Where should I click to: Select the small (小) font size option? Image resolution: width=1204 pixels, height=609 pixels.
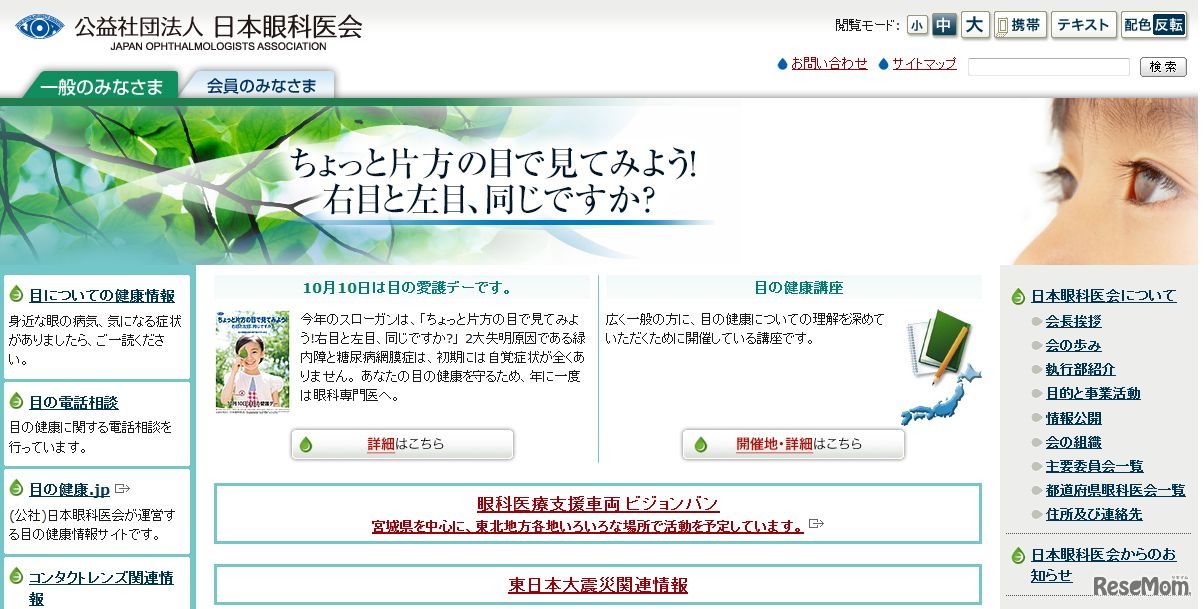click(916, 24)
